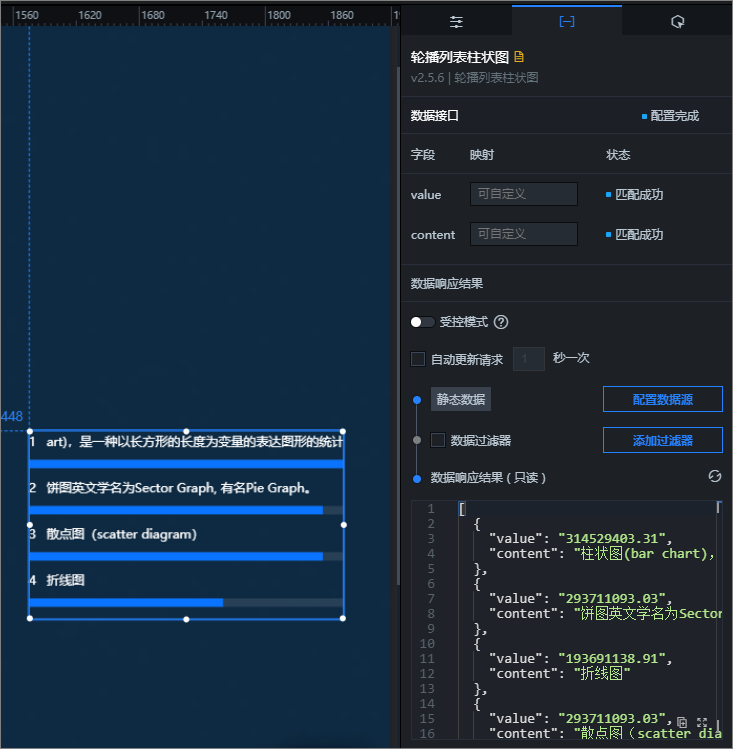Click the right-middle resize handle of widget

pos(343,524)
